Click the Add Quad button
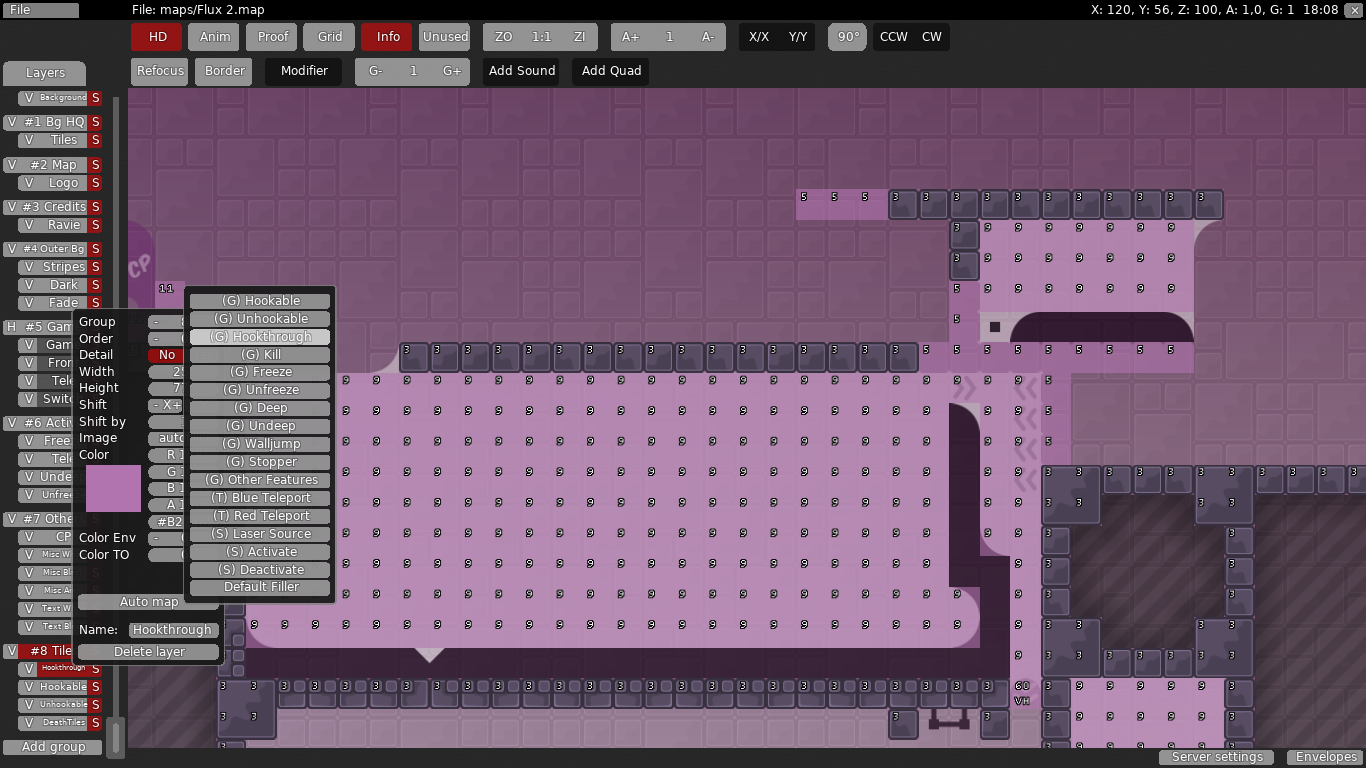 pyautogui.click(x=611, y=71)
